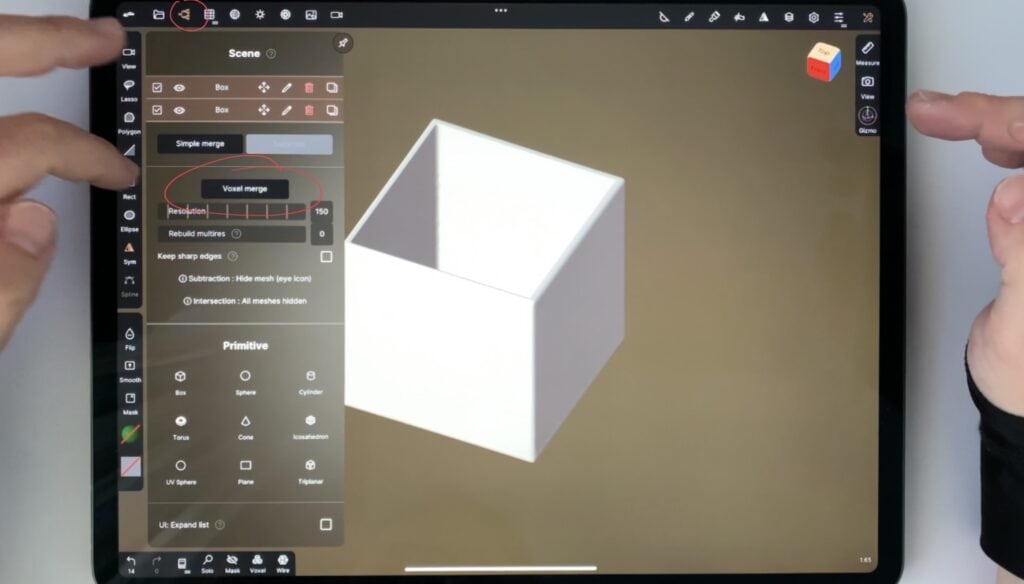Adjust the Resolution slider

(232, 211)
